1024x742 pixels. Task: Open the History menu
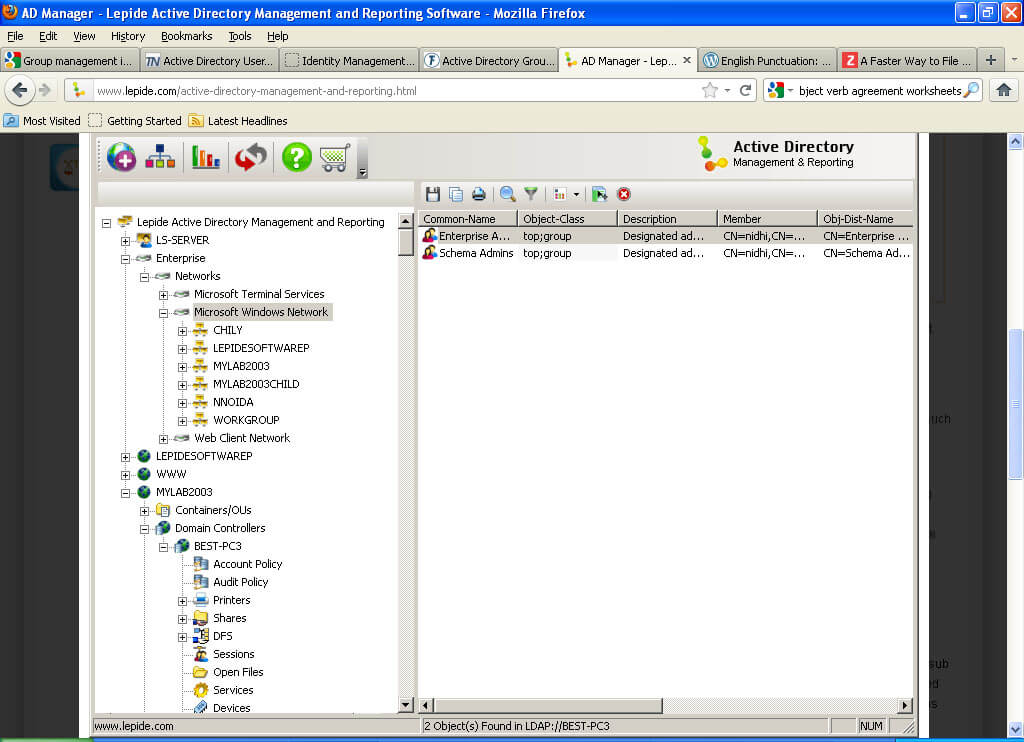pos(127,36)
